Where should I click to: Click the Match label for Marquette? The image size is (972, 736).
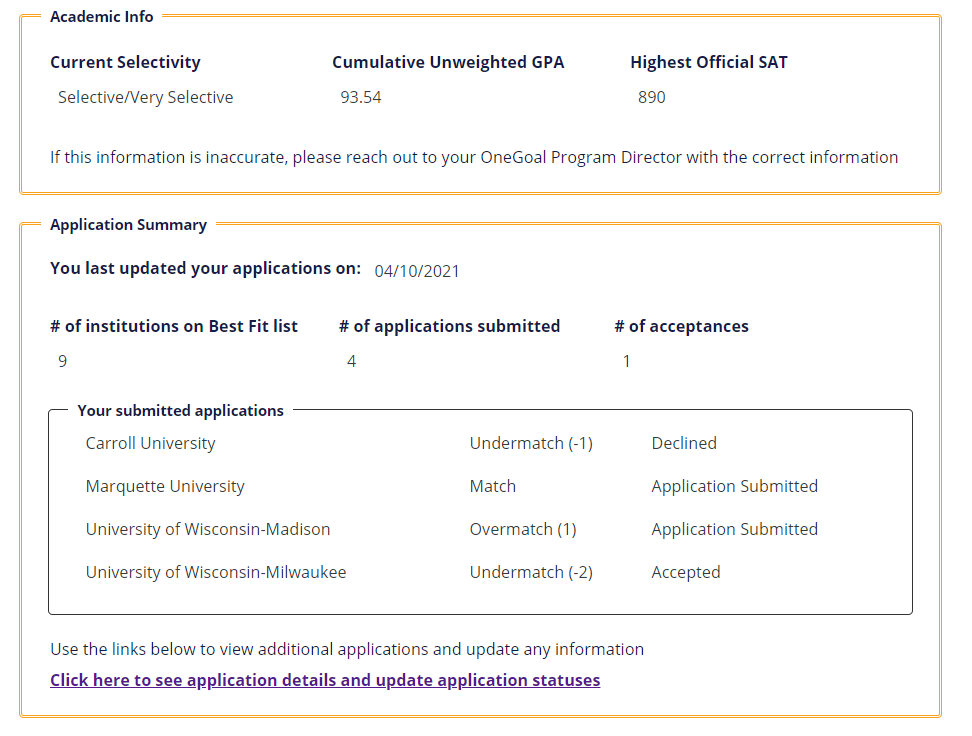point(493,486)
